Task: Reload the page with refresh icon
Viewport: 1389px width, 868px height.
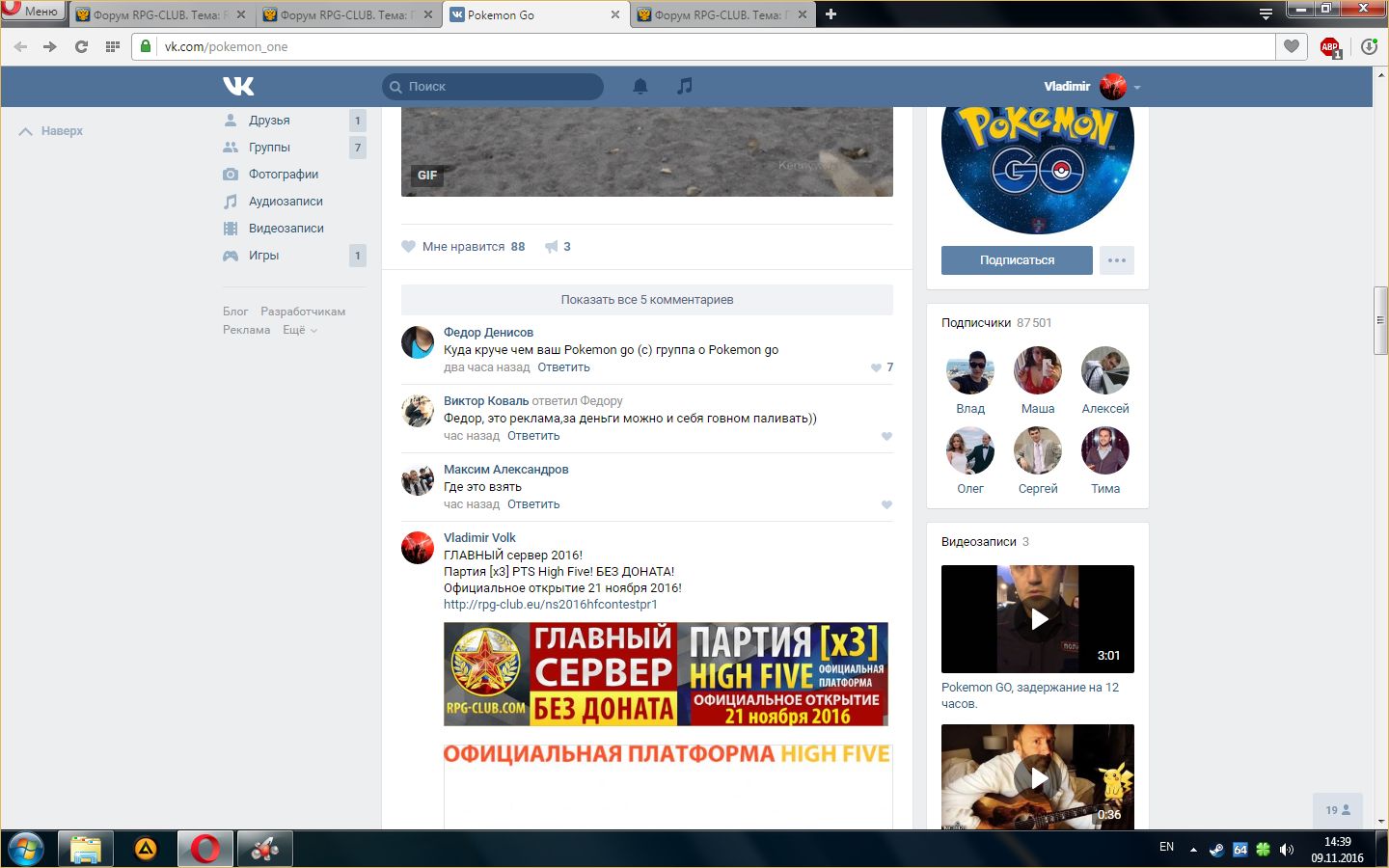Action: pyautogui.click(x=81, y=46)
